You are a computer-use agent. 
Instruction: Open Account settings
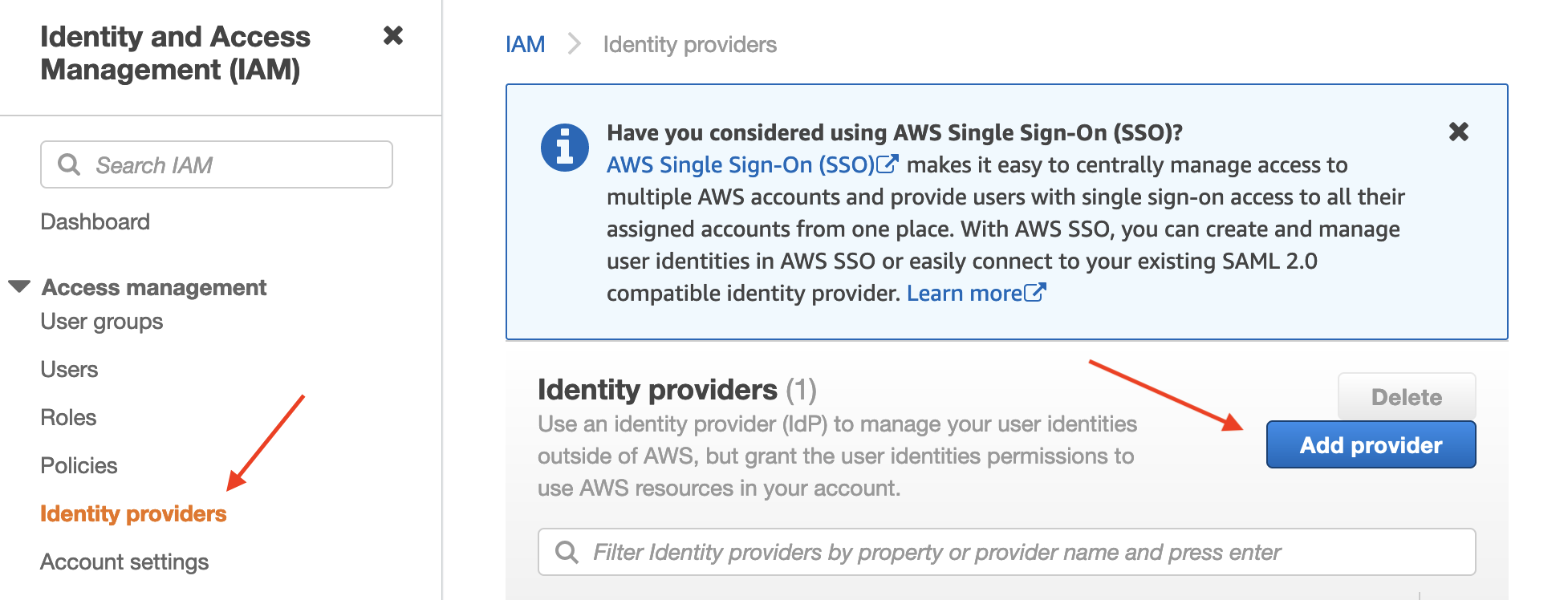pos(124,562)
